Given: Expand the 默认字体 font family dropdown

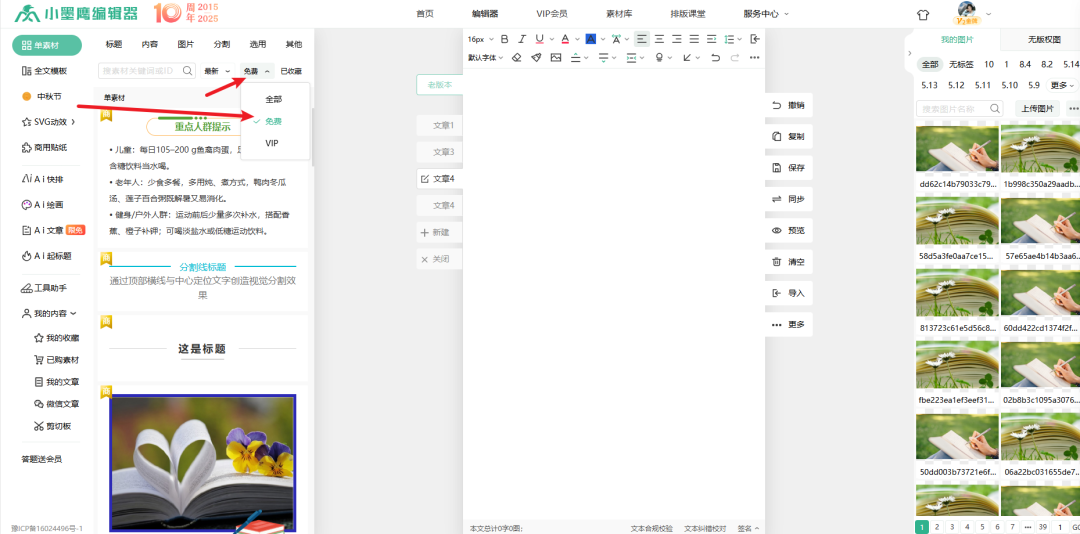Looking at the screenshot, I should [x=485, y=58].
